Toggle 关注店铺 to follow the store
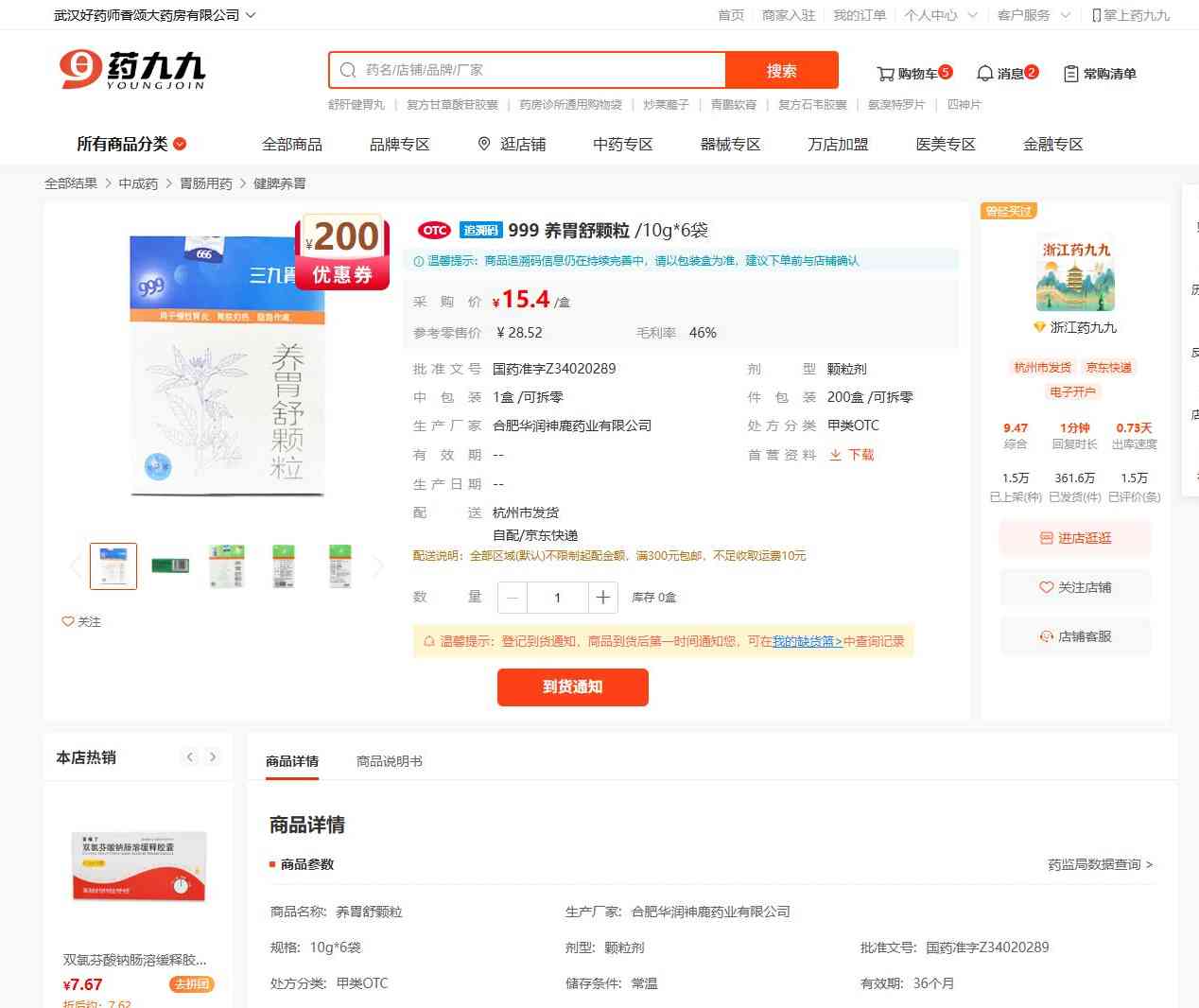This screenshot has width=1199, height=1008. pyautogui.click(x=1075, y=587)
